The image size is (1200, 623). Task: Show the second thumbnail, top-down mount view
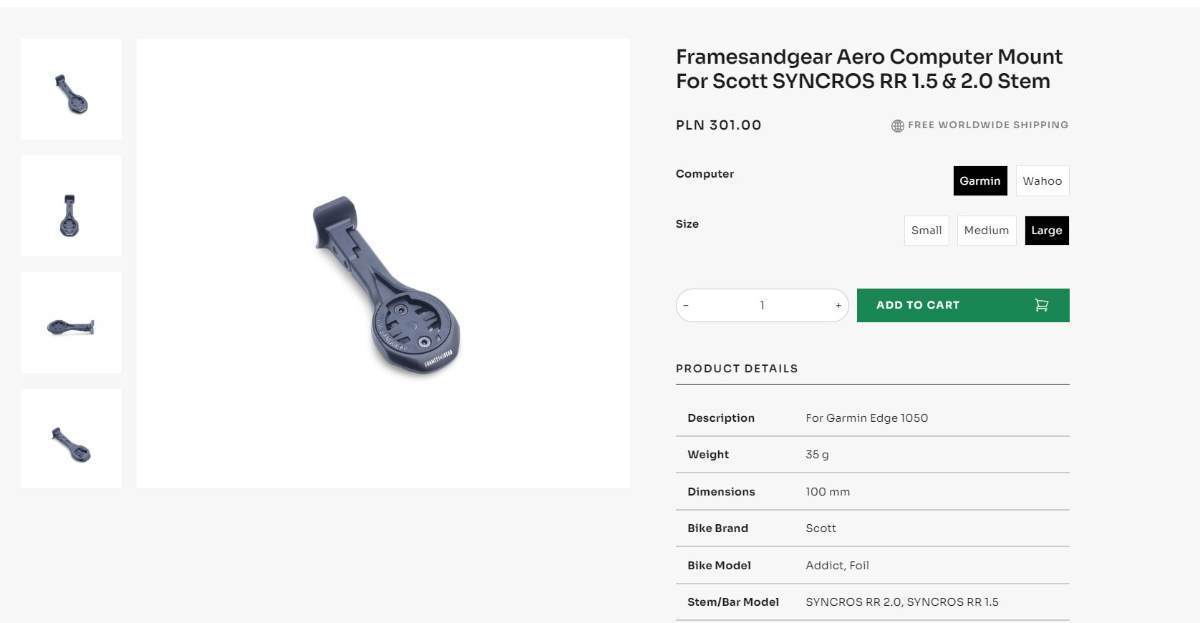[71, 206]
